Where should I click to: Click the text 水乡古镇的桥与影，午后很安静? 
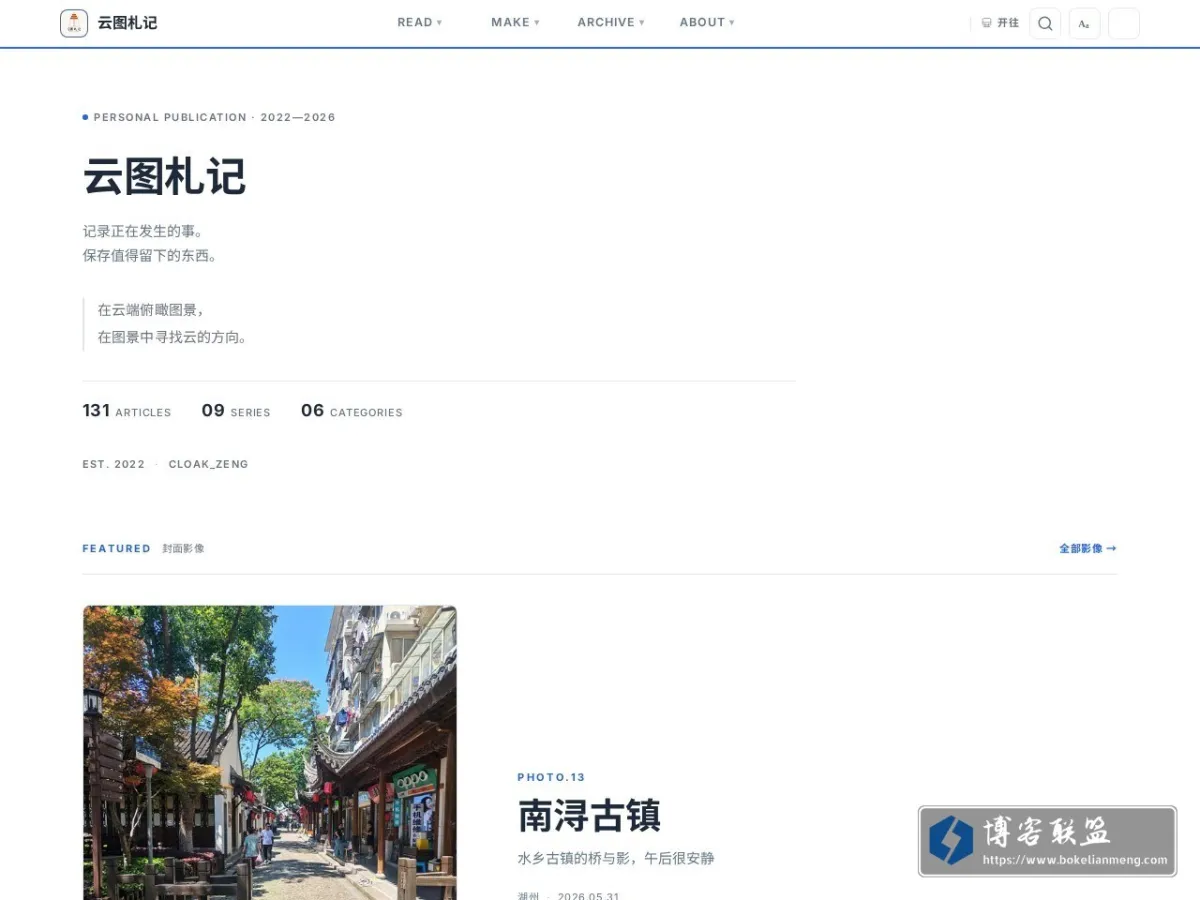616,858
